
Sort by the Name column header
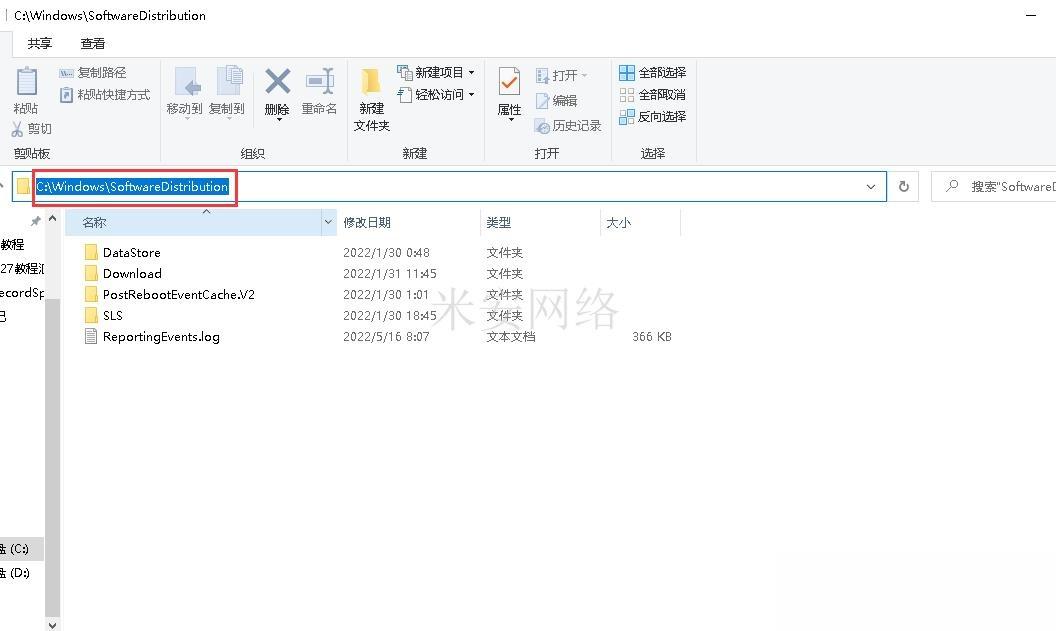coord(194,222)
